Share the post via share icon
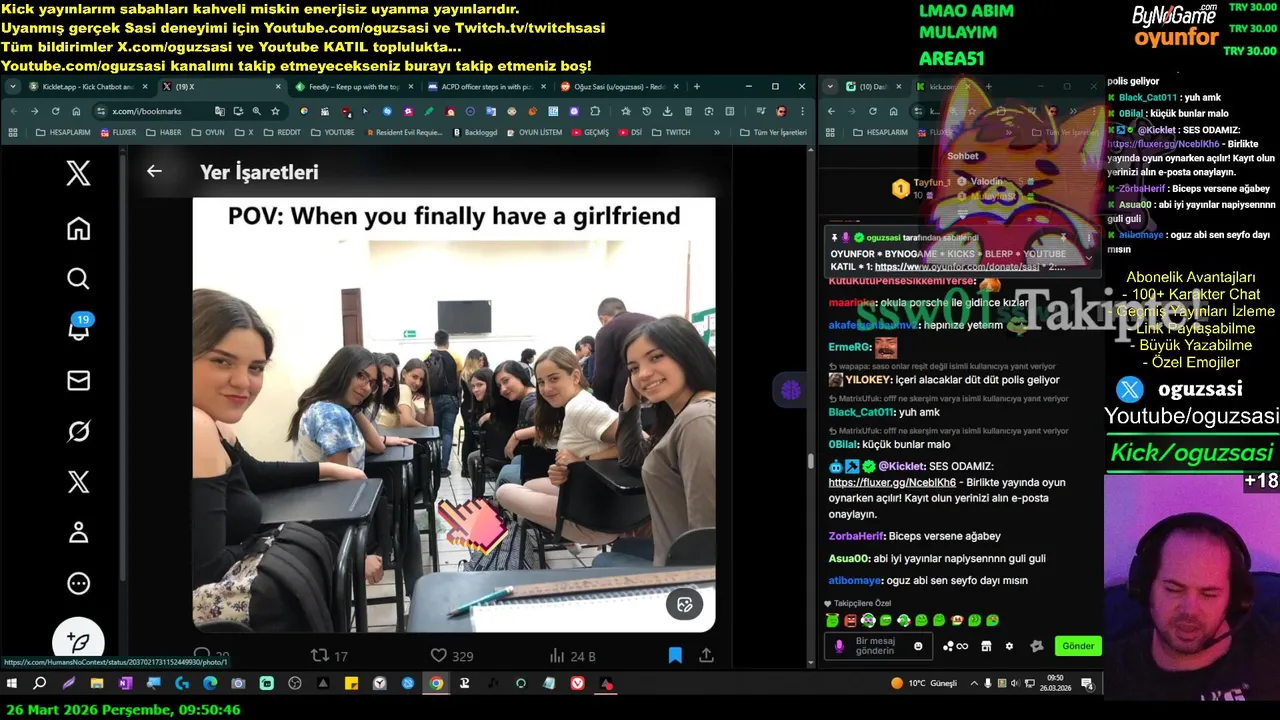Screen dimensions: 1280x720 tap(706, 656)
